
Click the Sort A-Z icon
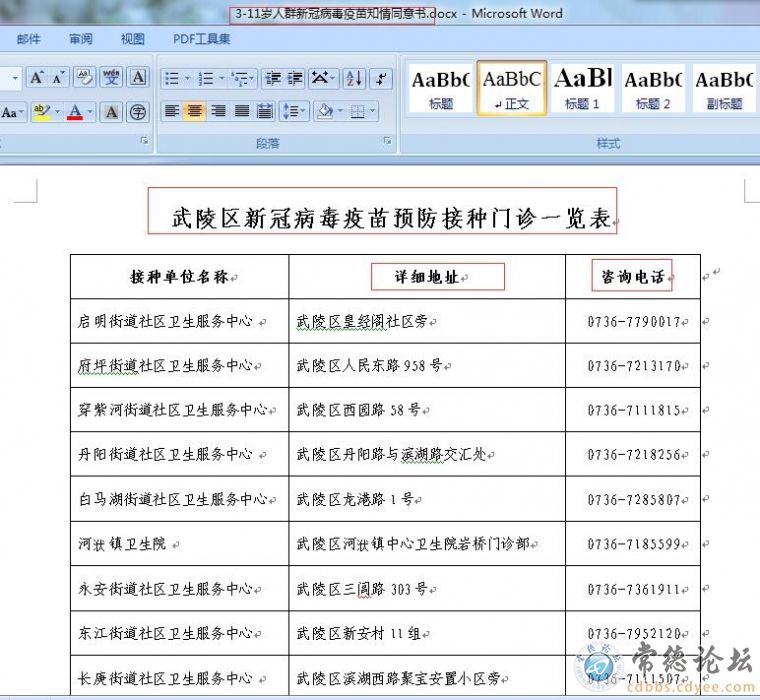coord(354,78)
